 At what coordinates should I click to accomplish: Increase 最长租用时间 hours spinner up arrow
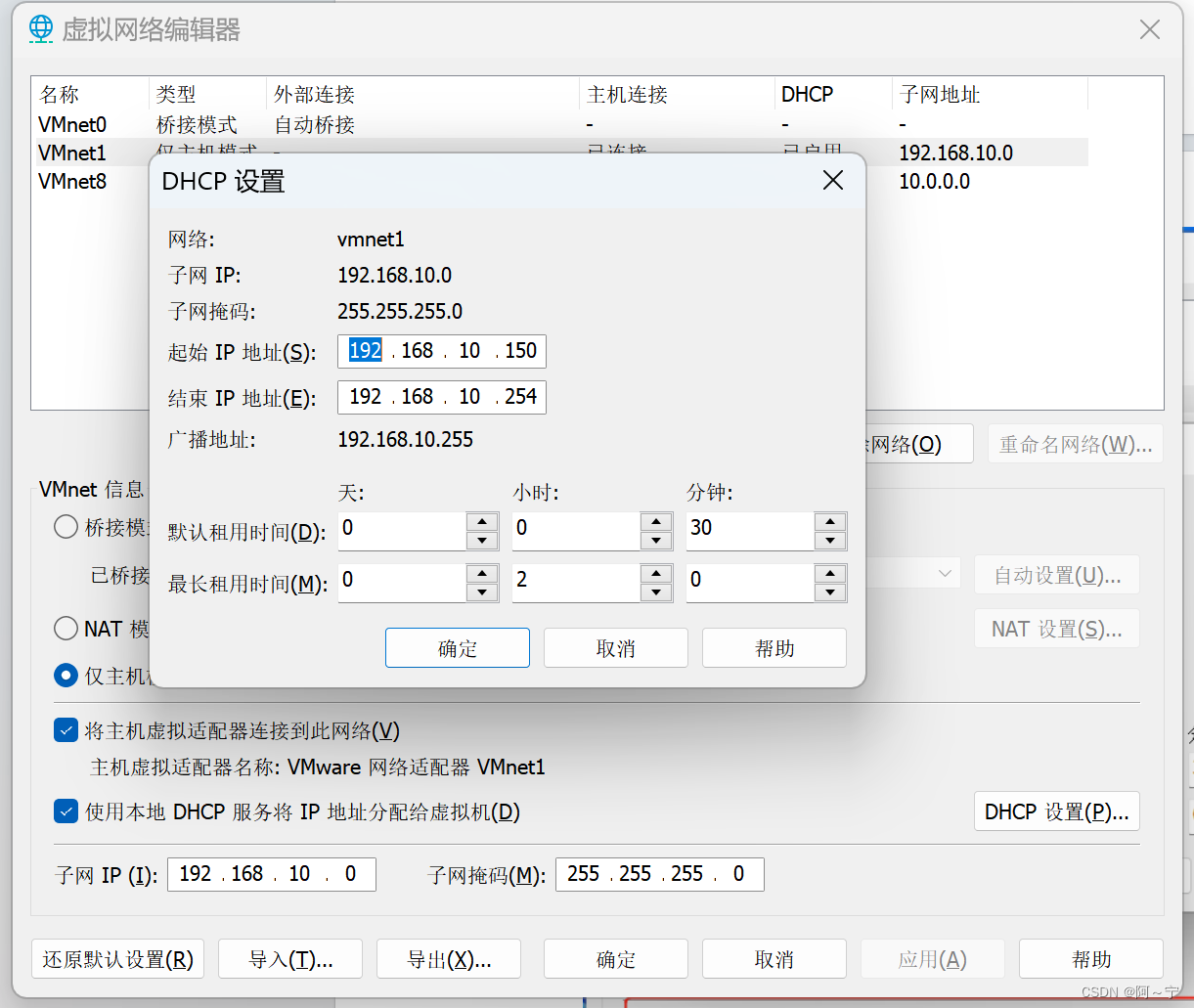(x=656, y=574)
